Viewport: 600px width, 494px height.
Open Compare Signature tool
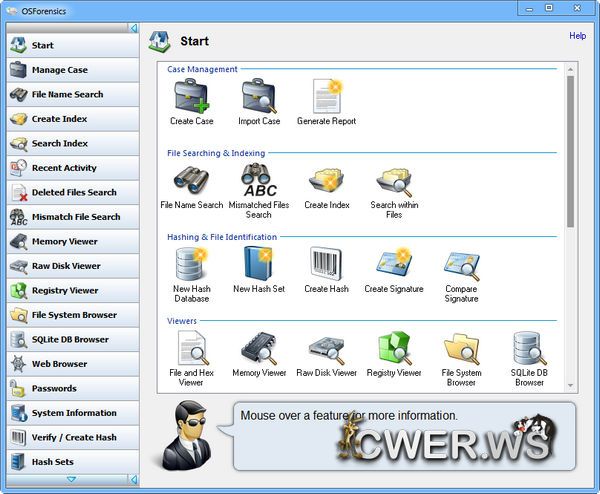(461, 264)
